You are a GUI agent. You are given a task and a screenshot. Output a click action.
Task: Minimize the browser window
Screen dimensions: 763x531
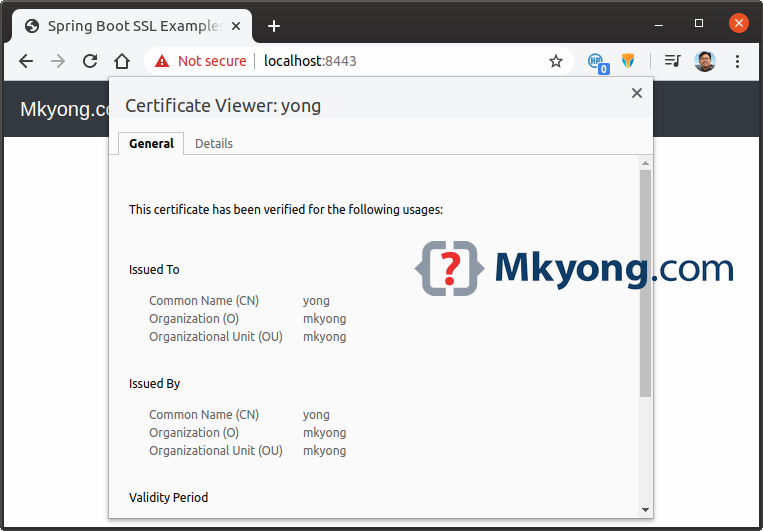tap(659, 23)
